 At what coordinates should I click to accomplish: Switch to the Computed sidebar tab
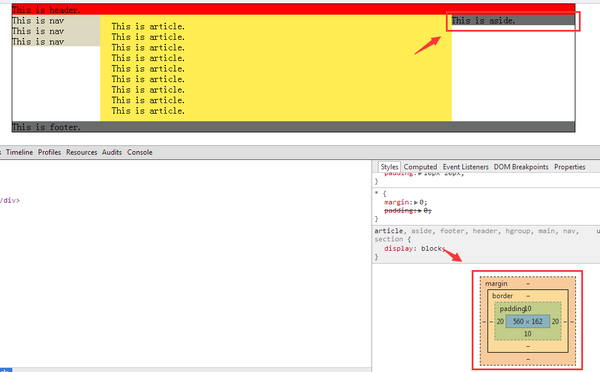(420, 167)
